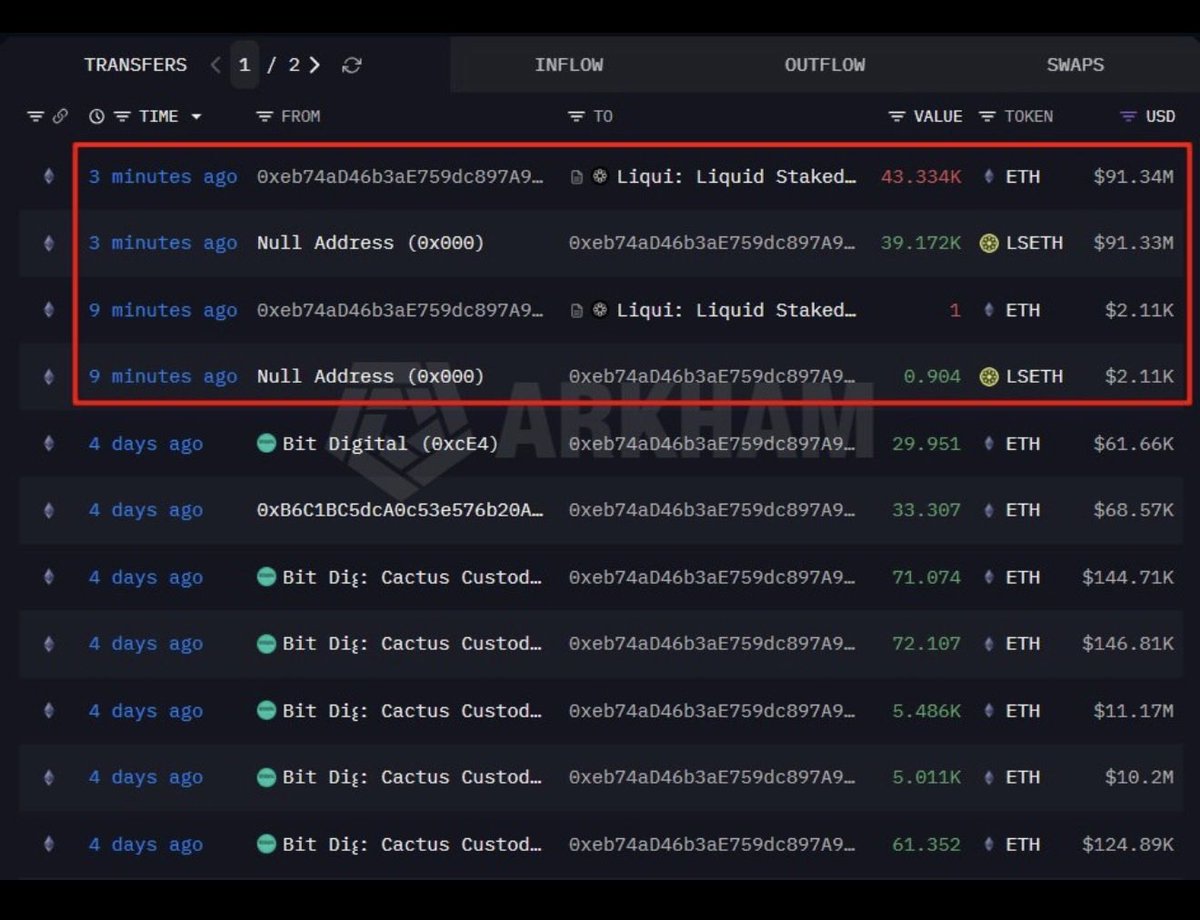Click Ethereum chain icon in 33.307 row
The image size is (1200, 920).
[49, 510]
